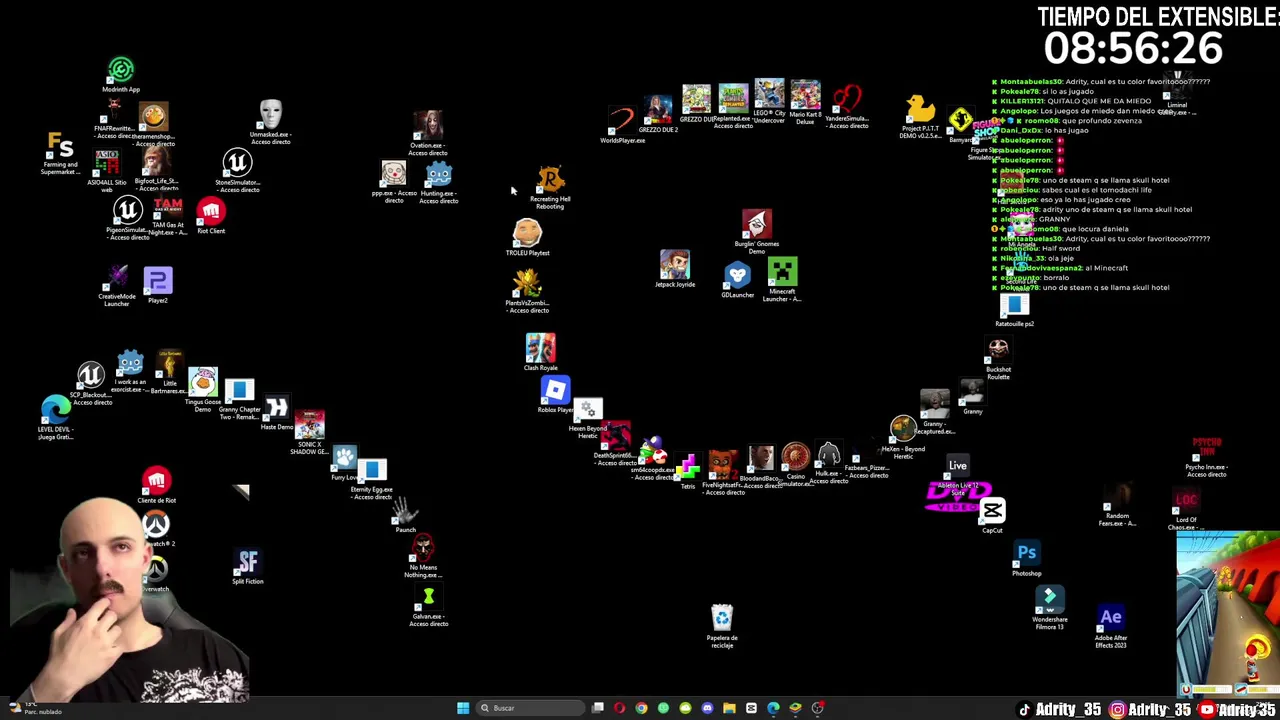Open Microsoft Edge from the taskbar

pos(773,708)
